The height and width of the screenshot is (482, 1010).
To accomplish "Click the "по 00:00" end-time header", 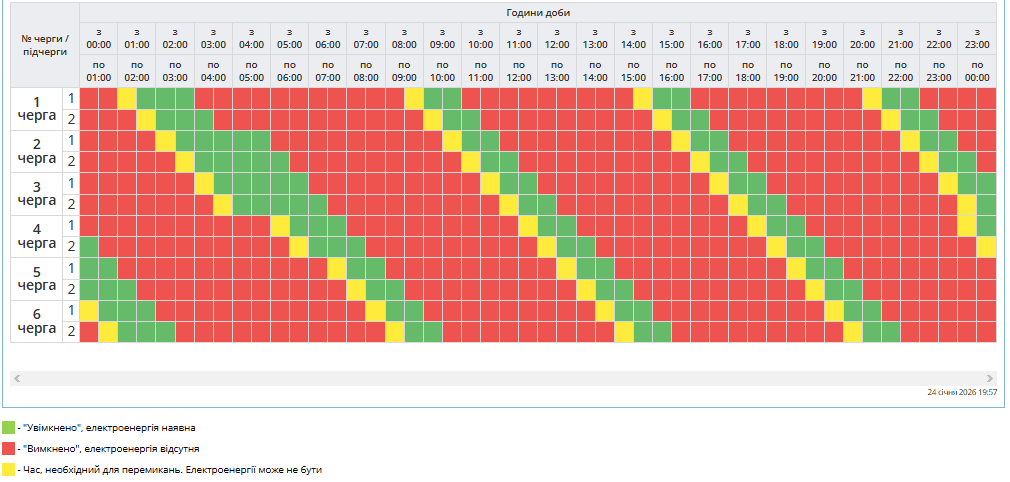I will click(x=977, y=71).
